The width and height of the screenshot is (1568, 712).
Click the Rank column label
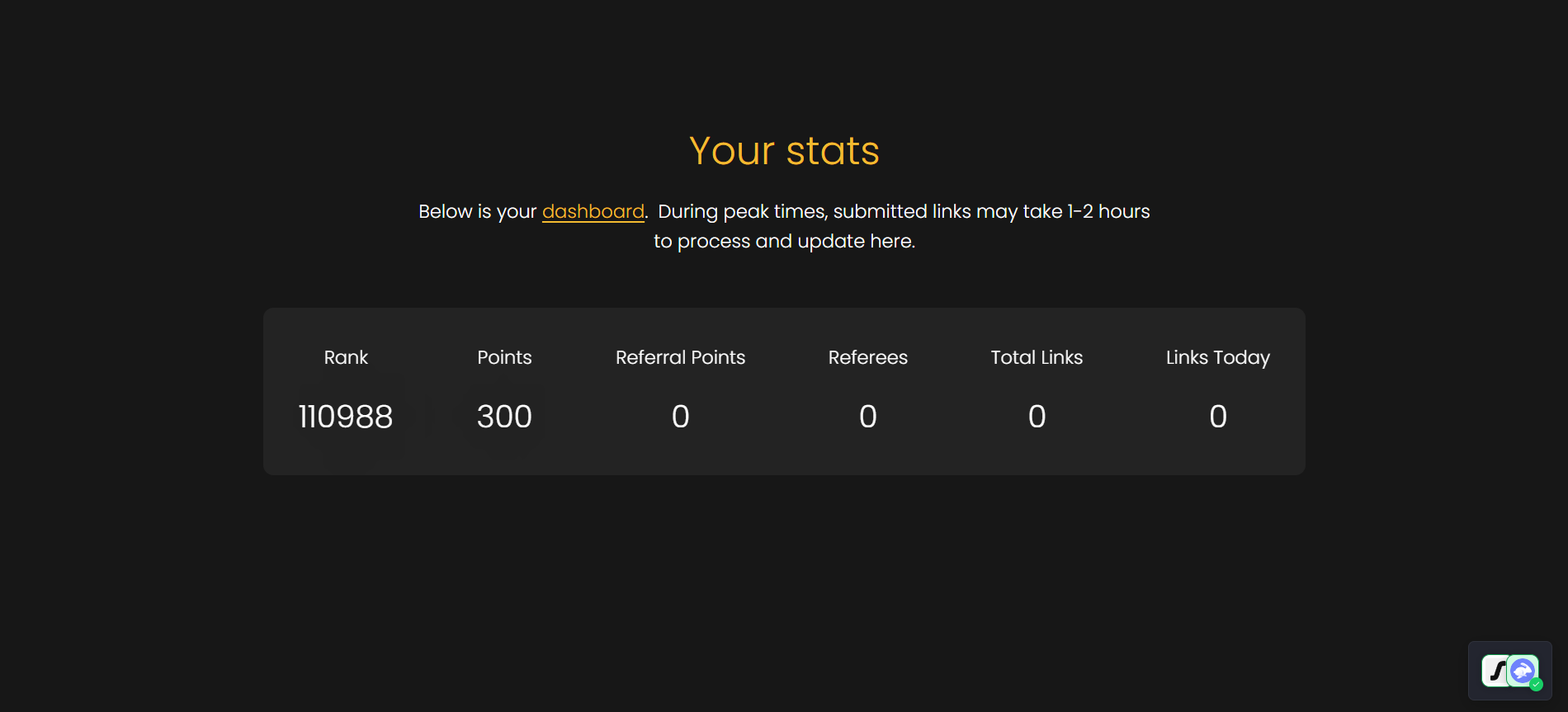(x=346, y=357)
